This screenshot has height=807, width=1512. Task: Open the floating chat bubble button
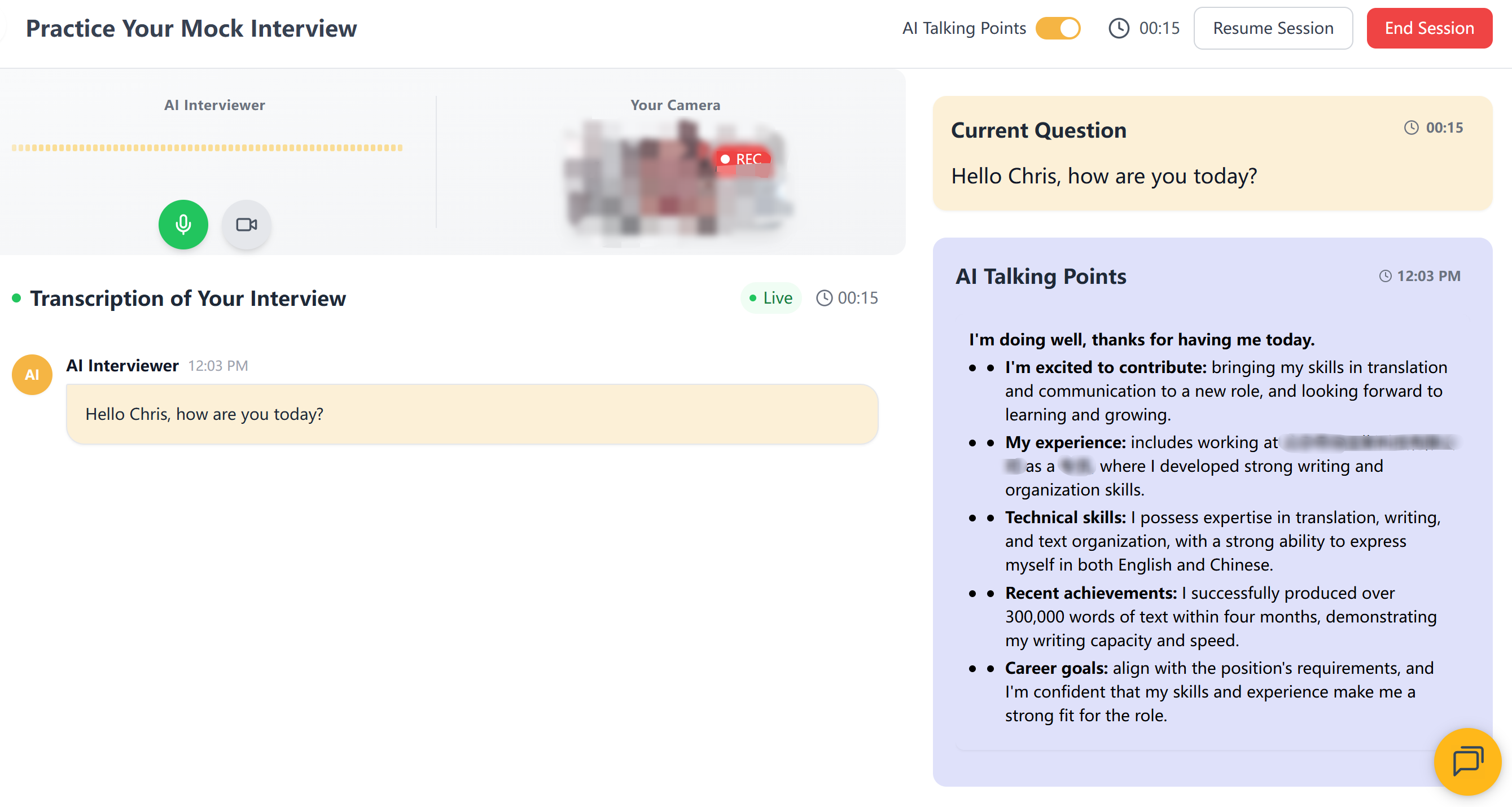(1467, 761)
